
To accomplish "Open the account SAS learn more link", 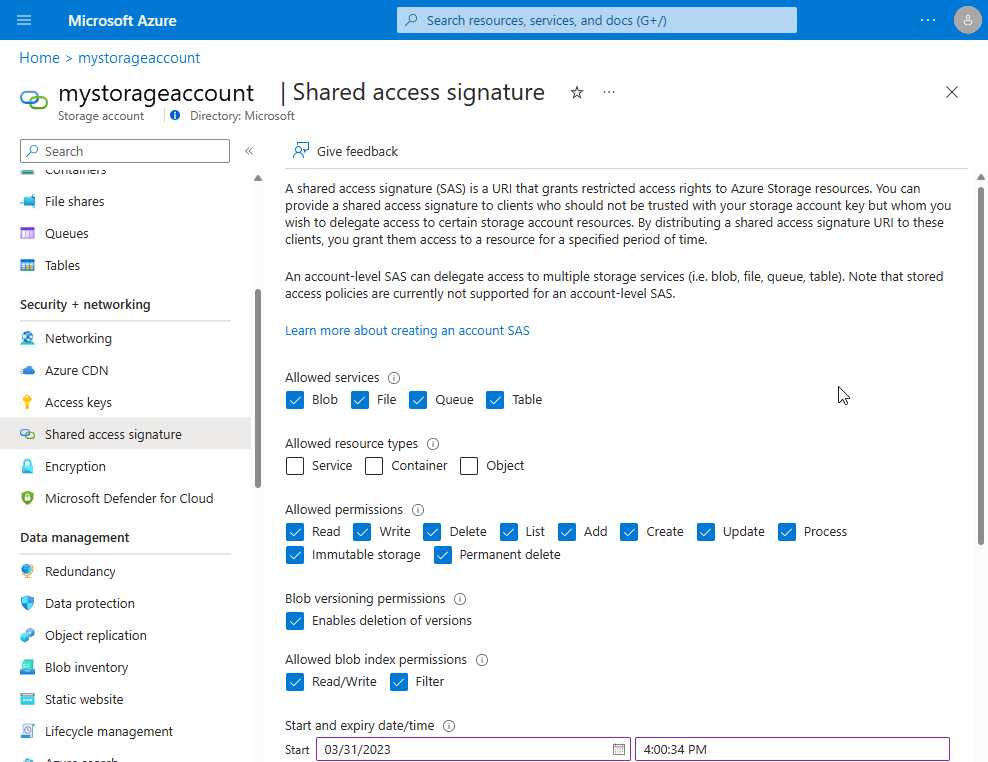I will coord(407,330).
